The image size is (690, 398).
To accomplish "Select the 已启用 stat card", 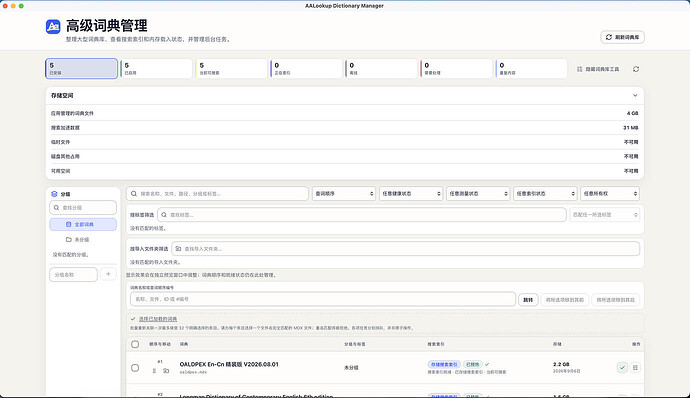I will (157, 69).
